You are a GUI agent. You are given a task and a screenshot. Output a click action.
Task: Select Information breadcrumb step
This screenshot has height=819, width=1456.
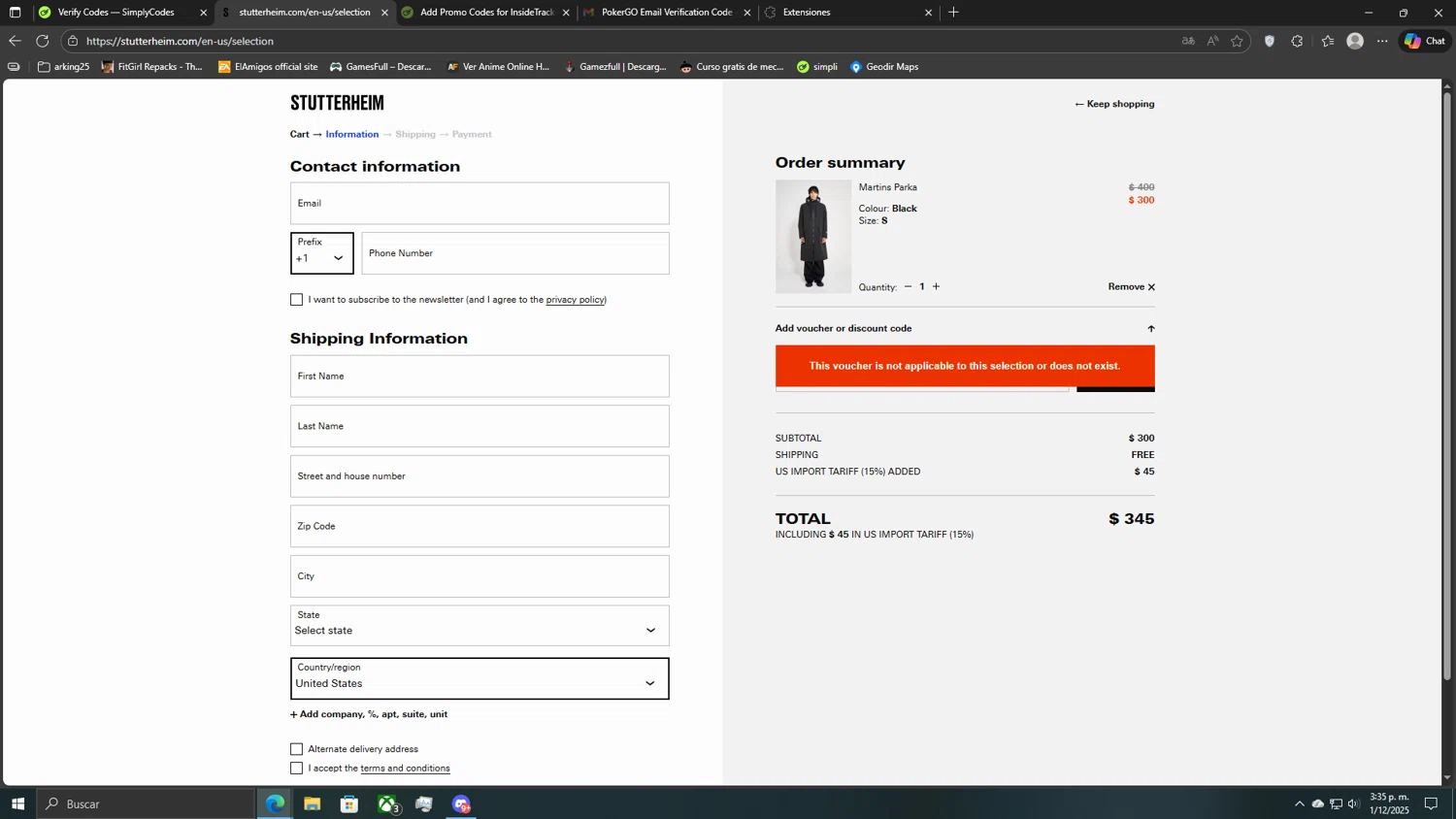pyautogui.click(x=351, y=134)
